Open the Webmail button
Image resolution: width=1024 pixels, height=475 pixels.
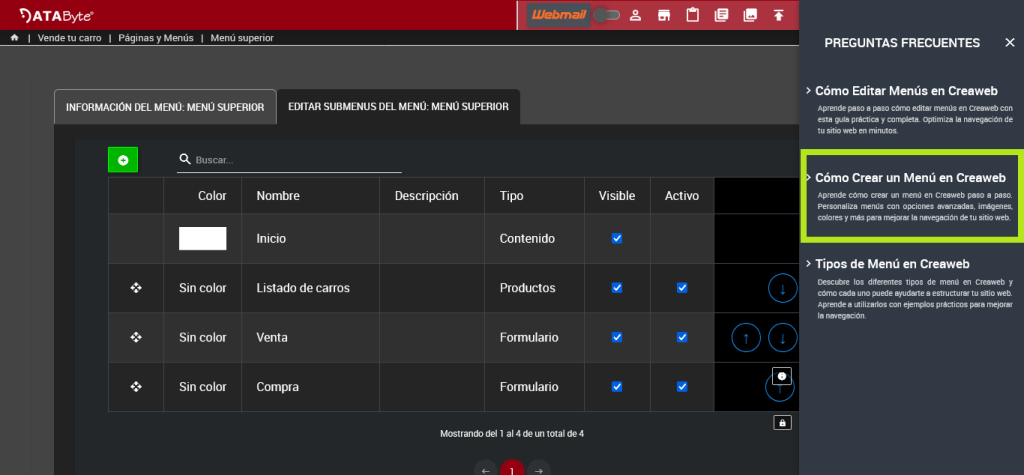557,15
